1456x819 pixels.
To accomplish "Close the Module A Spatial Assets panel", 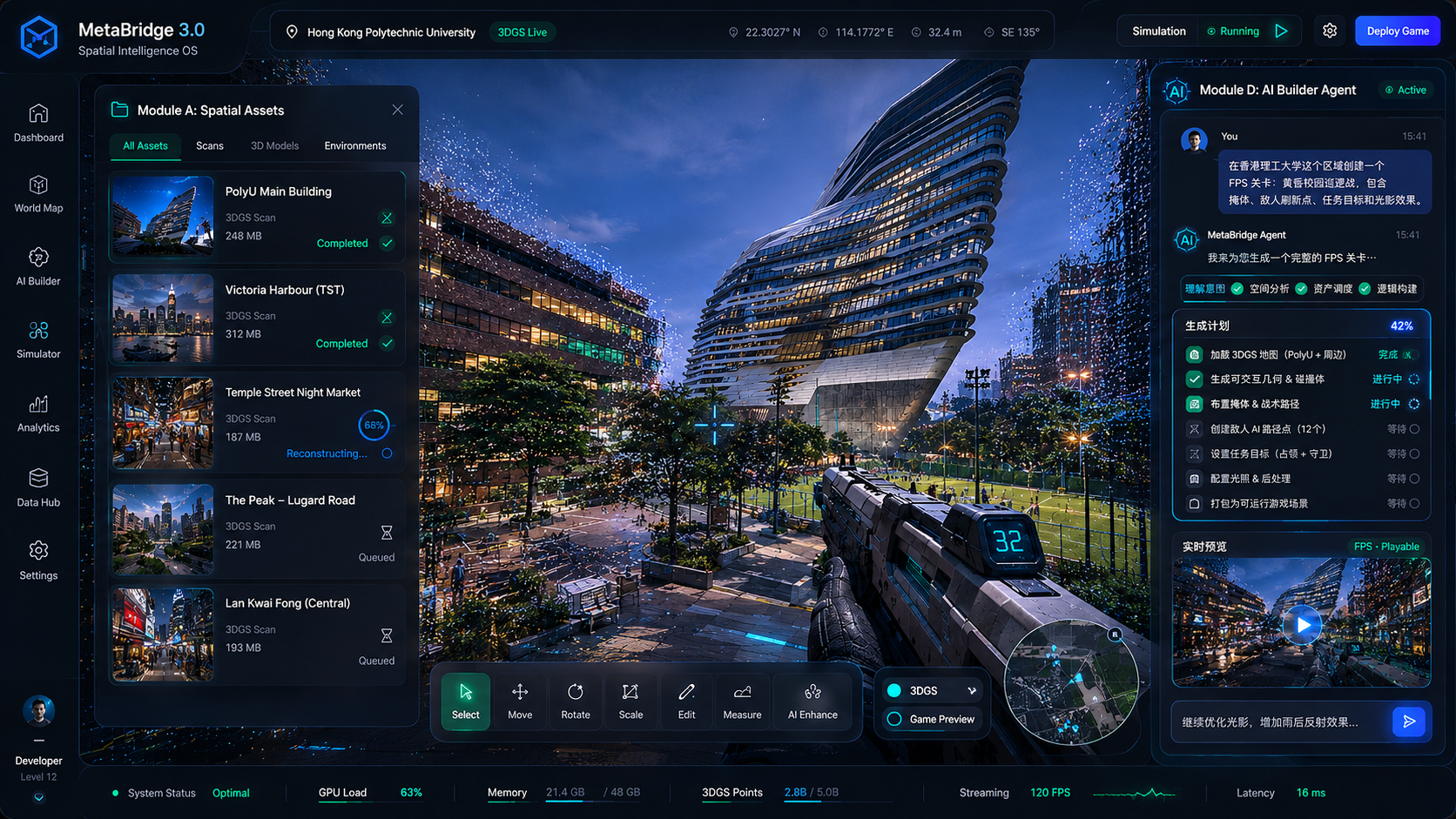I will click(x=397, y=110).
